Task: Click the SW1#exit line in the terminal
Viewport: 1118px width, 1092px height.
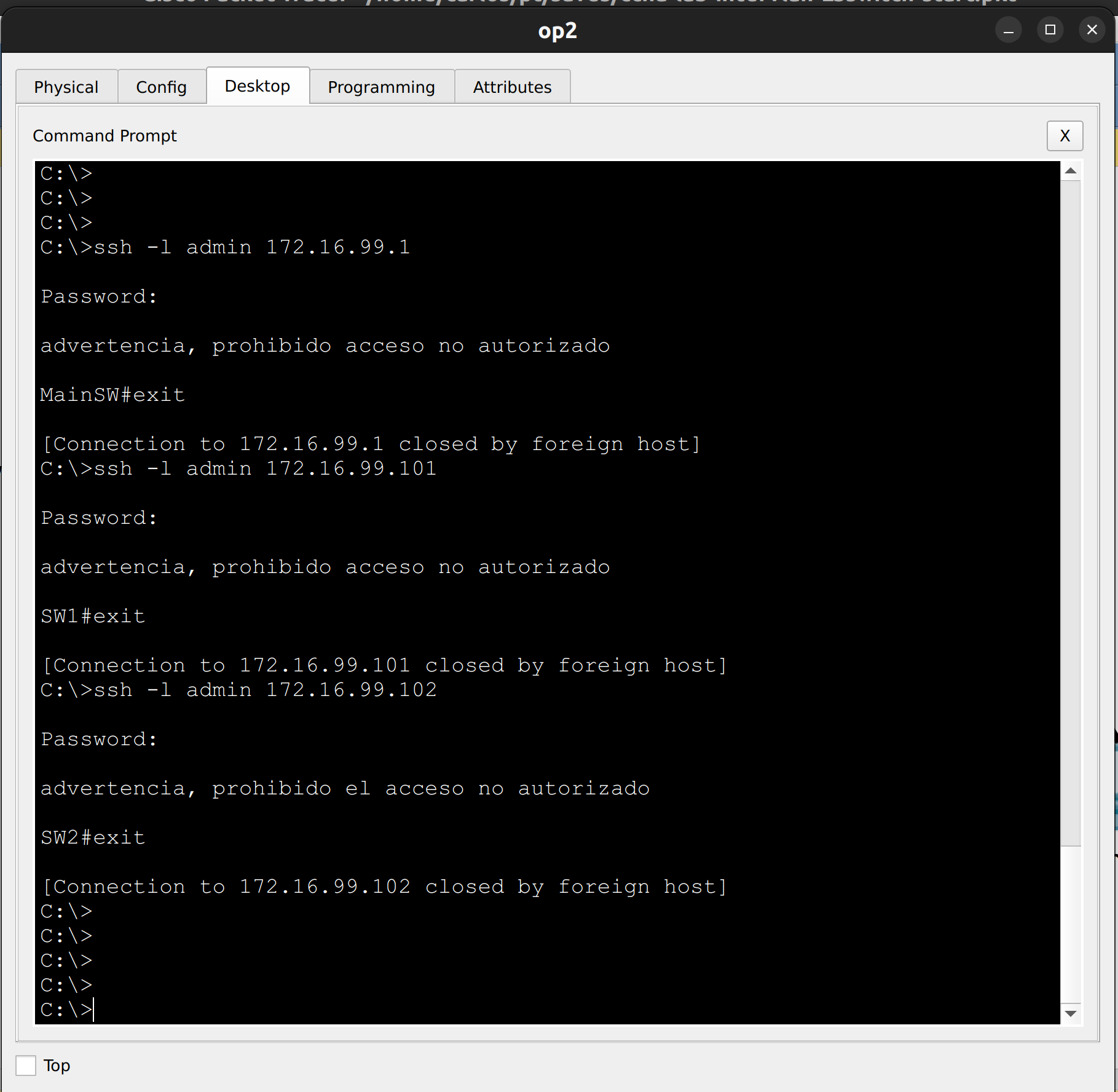Action: point(93,615)
